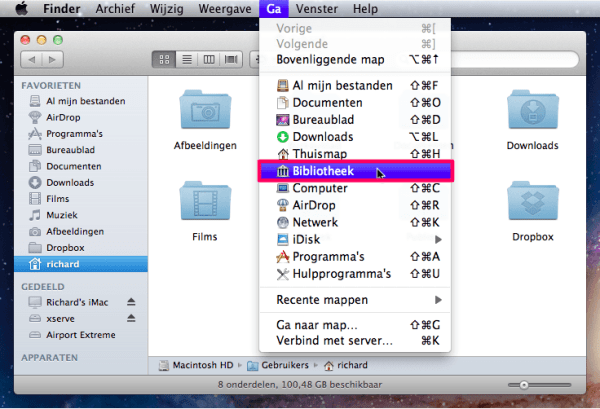Open Dropbox in the sidebar
This screenshot has height=409, width=600.
point(81,248)
